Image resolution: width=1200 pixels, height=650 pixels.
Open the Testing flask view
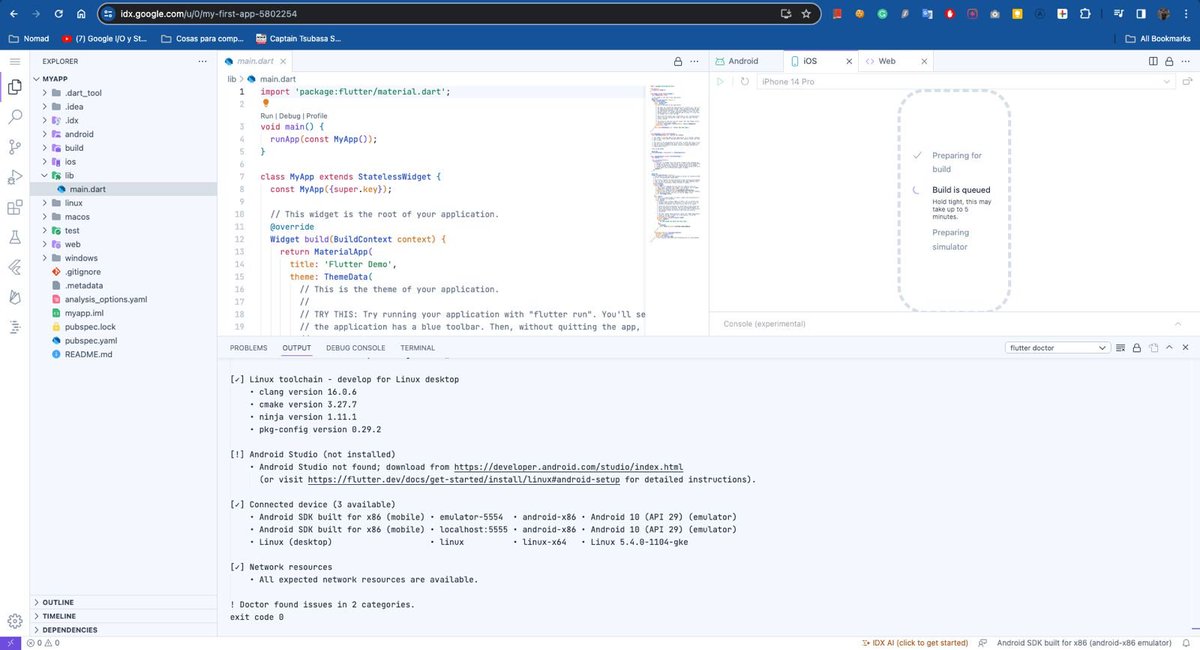coord(14,238)
